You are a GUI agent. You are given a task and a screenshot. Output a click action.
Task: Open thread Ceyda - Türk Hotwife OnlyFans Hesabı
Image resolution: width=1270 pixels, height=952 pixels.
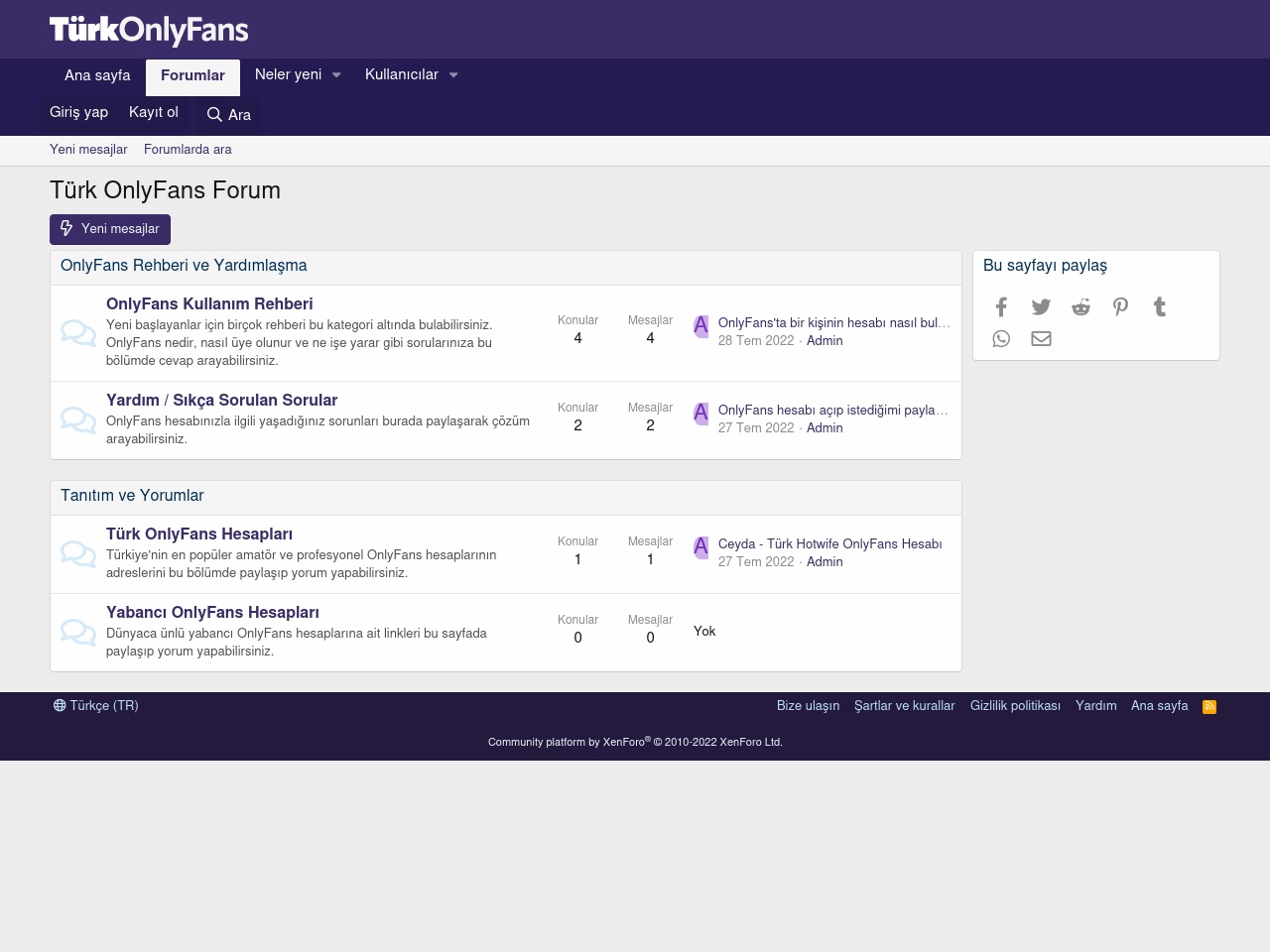pyautogui.click(x=830, y=544)
